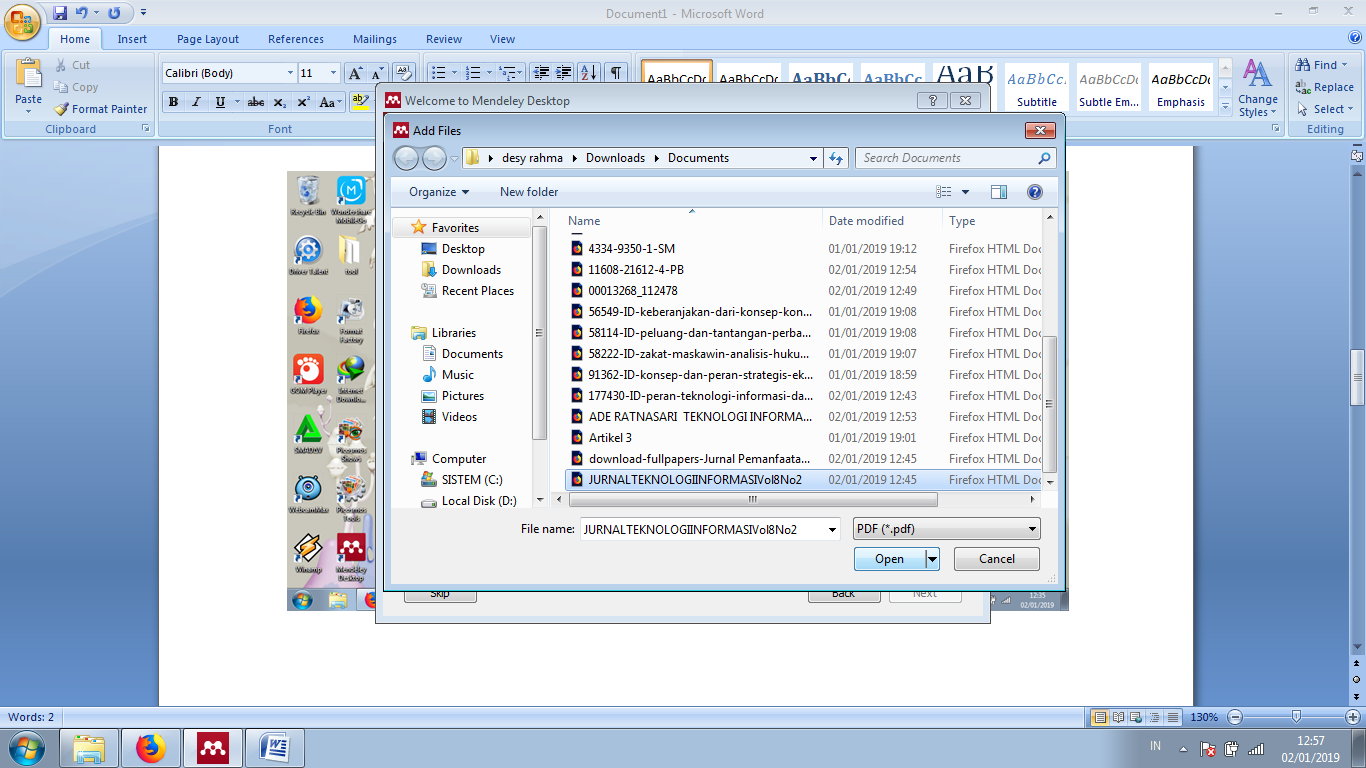Open the Mendeley Desktop taskbar icon
This screenshot has width=1366, height=768.
point(212,747)
